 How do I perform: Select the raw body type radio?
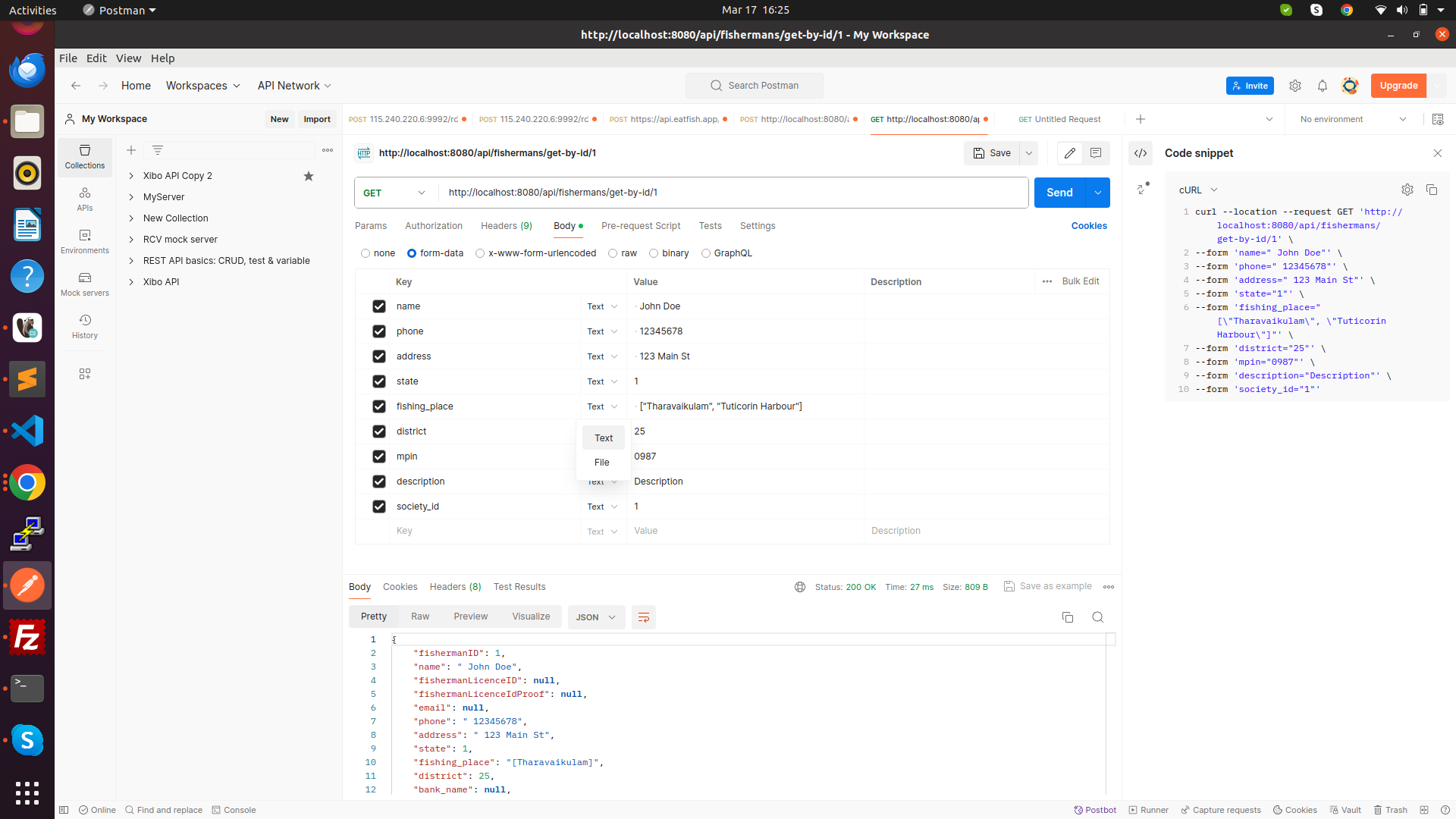pos(613,253)
